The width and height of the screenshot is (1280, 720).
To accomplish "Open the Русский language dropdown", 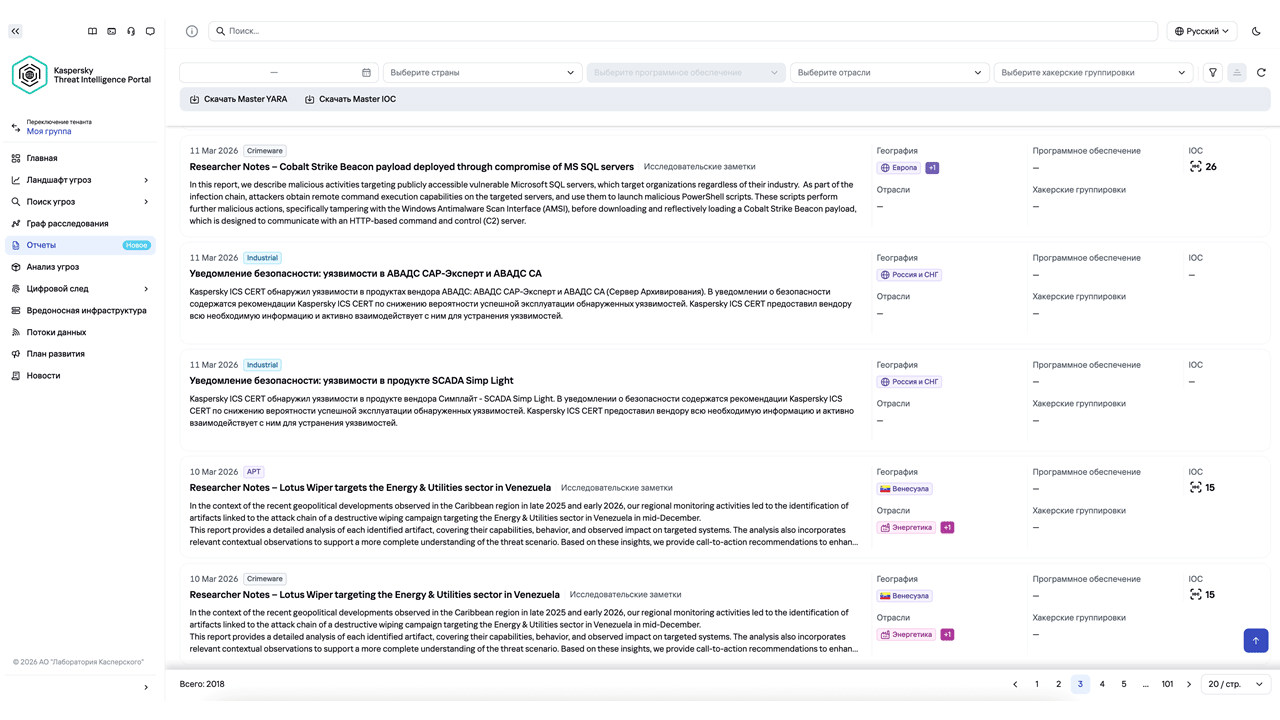I will 1202,31.
